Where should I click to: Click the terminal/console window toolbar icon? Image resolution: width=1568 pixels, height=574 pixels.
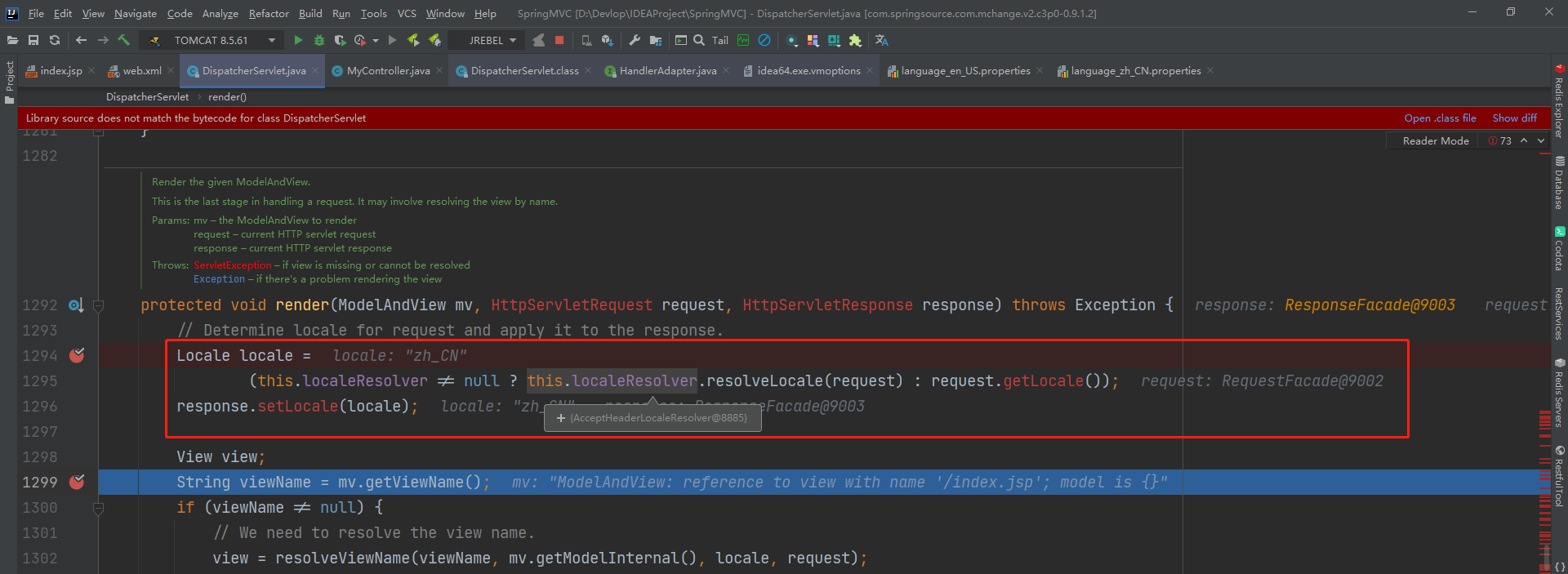(681, 40)
